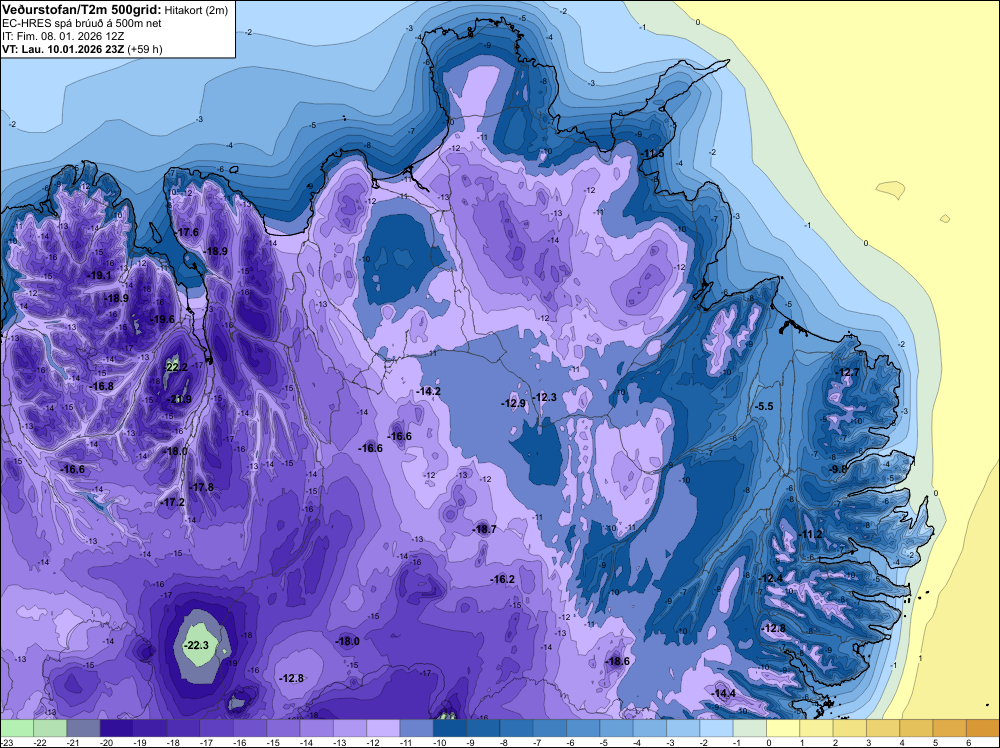Click the -22.2 temperature value label
Screen dimensions: 1000x748
177,367
